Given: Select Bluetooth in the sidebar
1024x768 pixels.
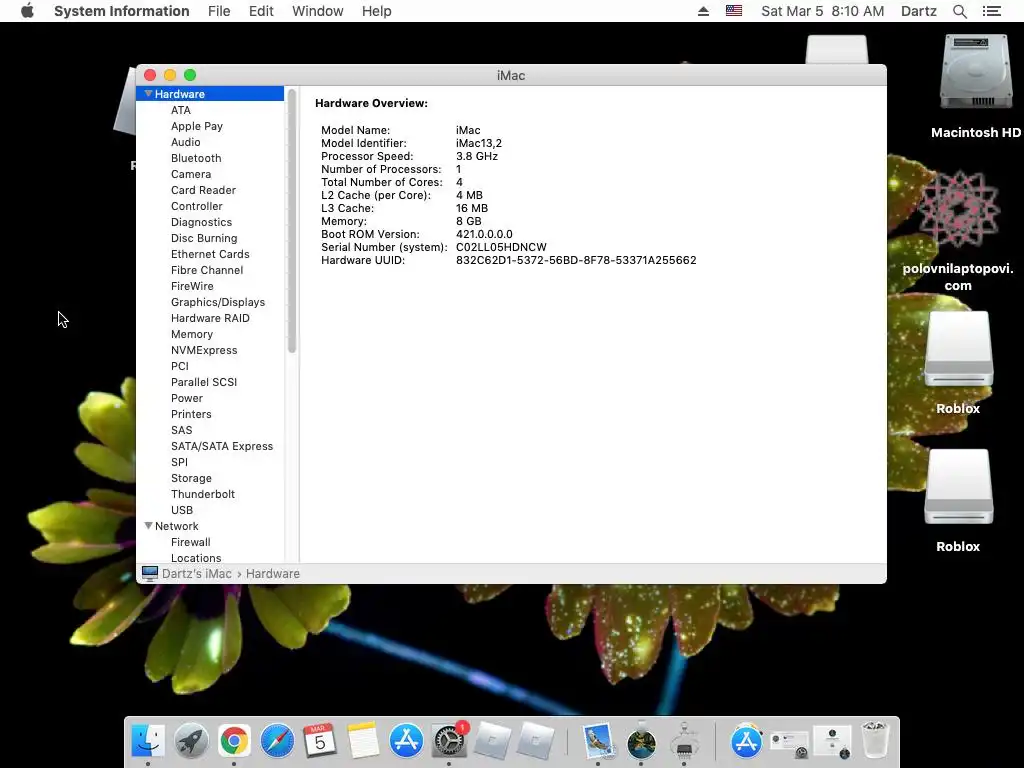Looking at the screenshot, I should (196, 158).
